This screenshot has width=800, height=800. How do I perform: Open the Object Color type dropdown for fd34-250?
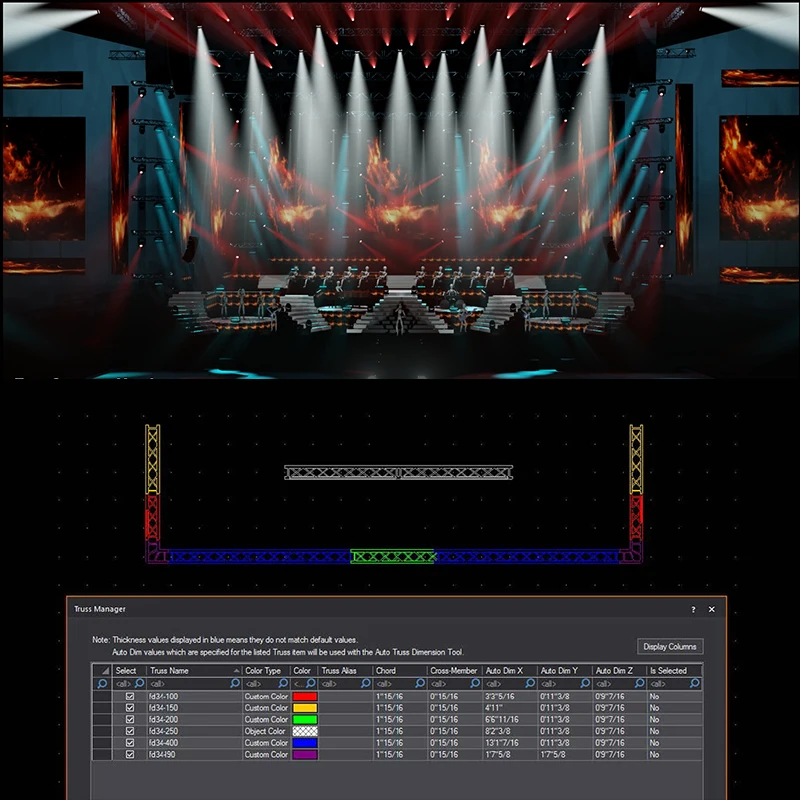266,731
